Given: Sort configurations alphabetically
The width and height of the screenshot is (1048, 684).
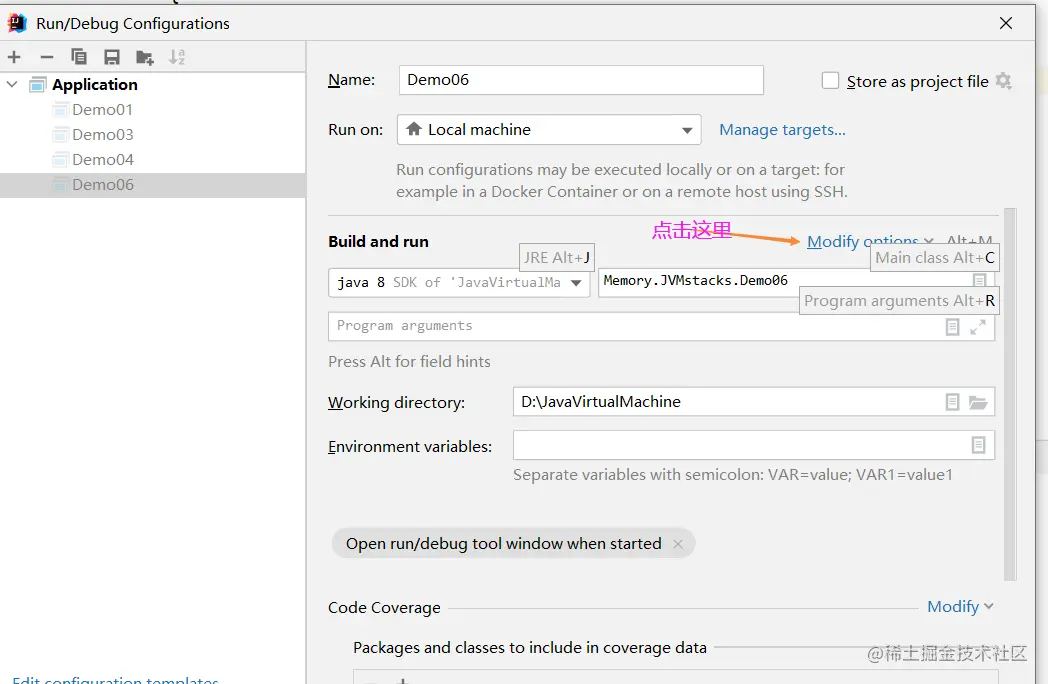Looking at the screenshot, I should [x=177, y=58].
